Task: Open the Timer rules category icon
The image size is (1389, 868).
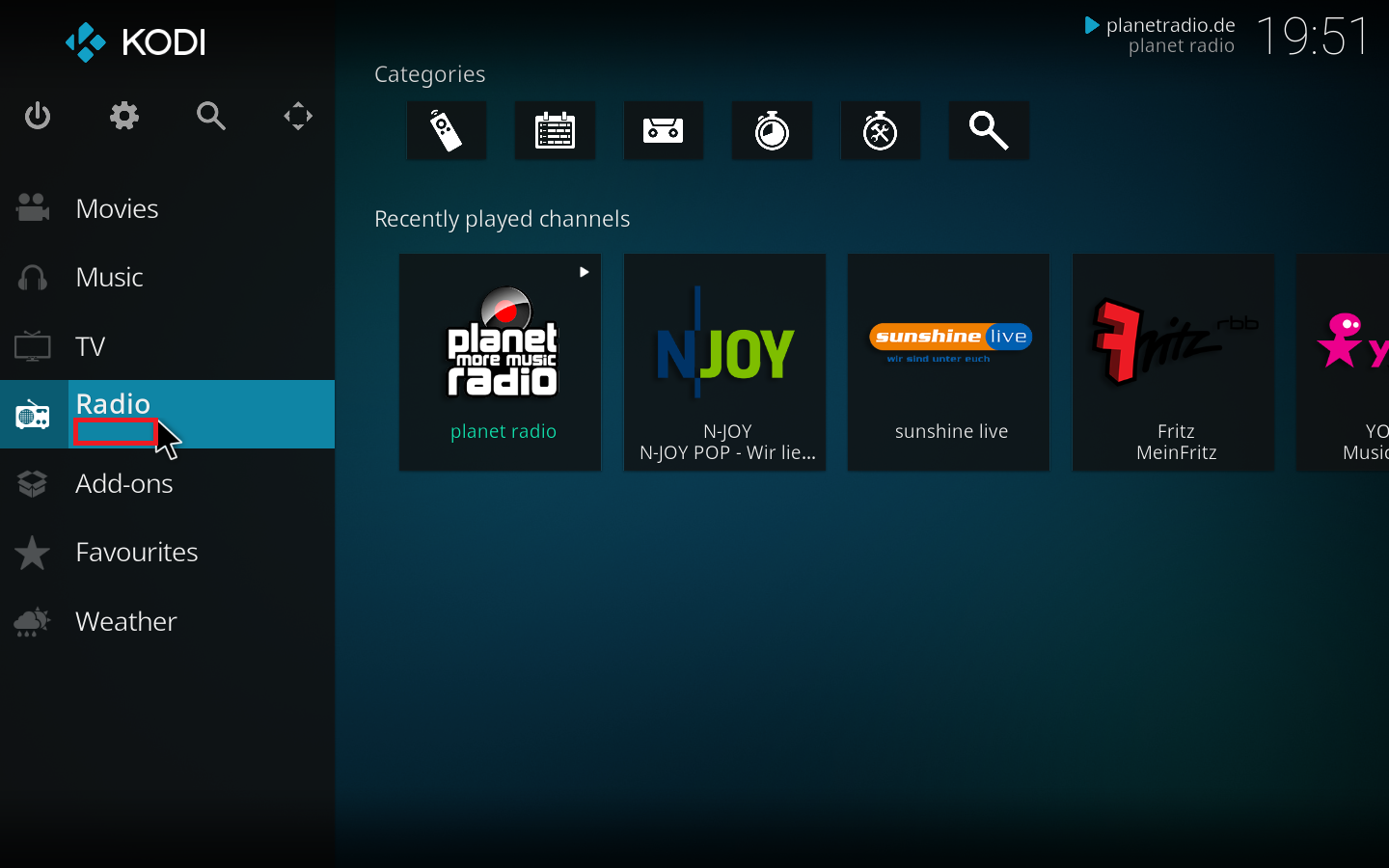Action: pyautogui.click(x=881, y=130)
